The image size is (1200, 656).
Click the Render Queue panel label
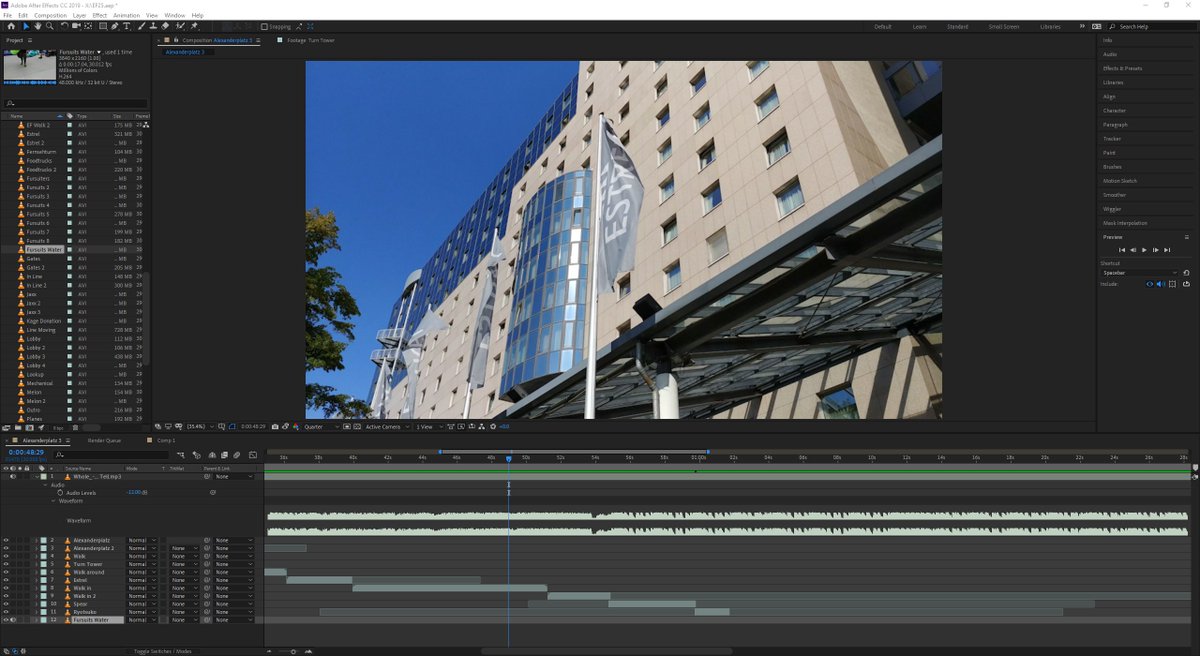[103, 440]
